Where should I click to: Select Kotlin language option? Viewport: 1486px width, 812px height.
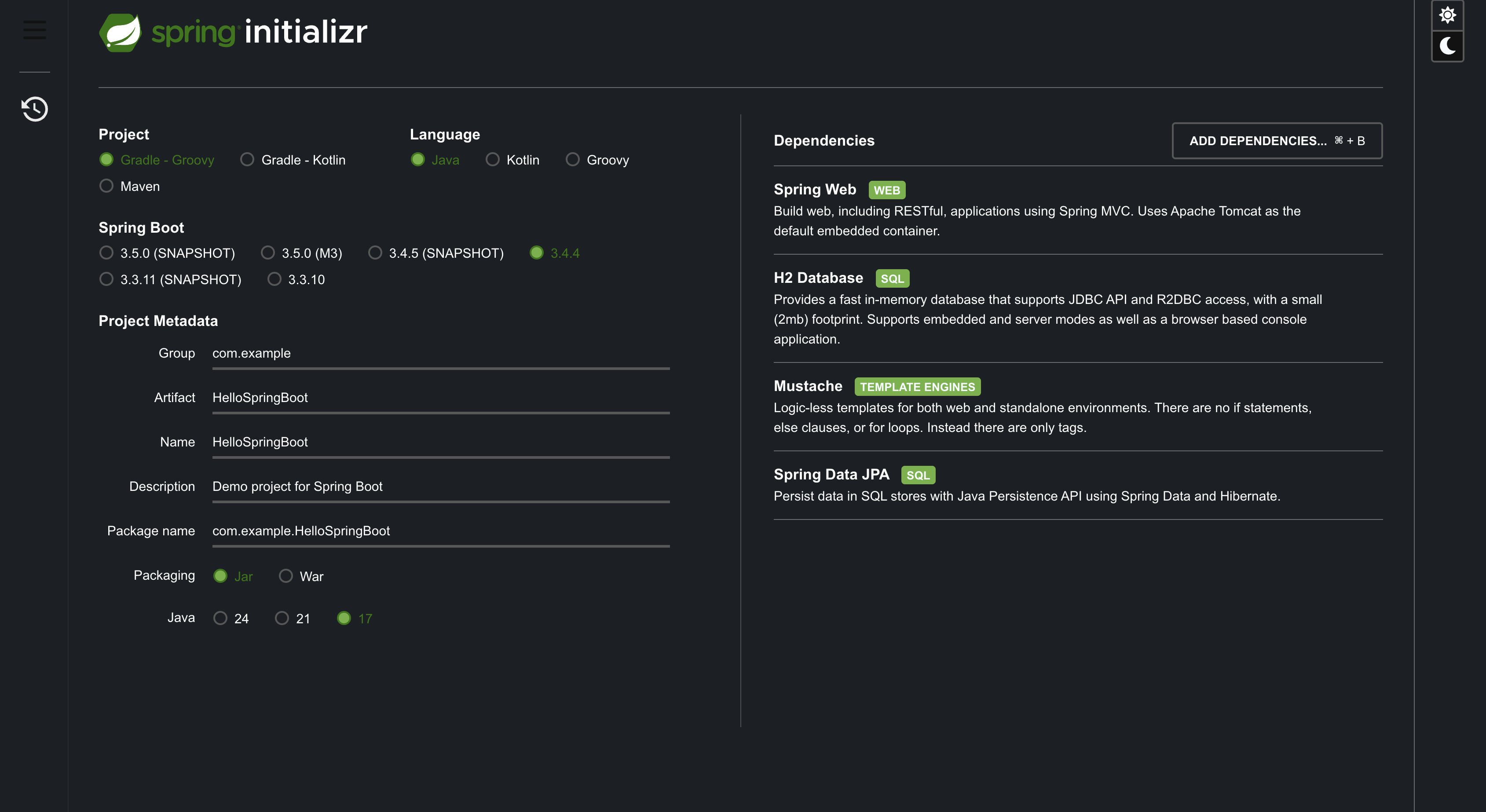point(492,160)
